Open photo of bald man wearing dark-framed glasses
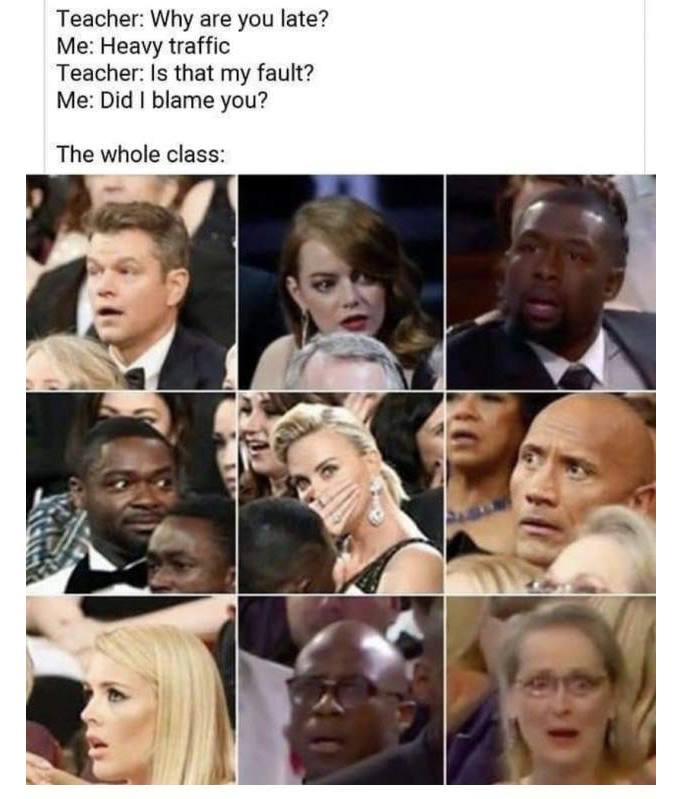 click(x=340, y=690)
